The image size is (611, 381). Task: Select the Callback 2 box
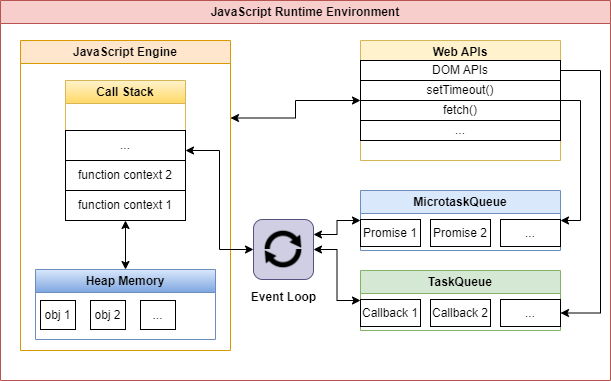coord(460,313)
